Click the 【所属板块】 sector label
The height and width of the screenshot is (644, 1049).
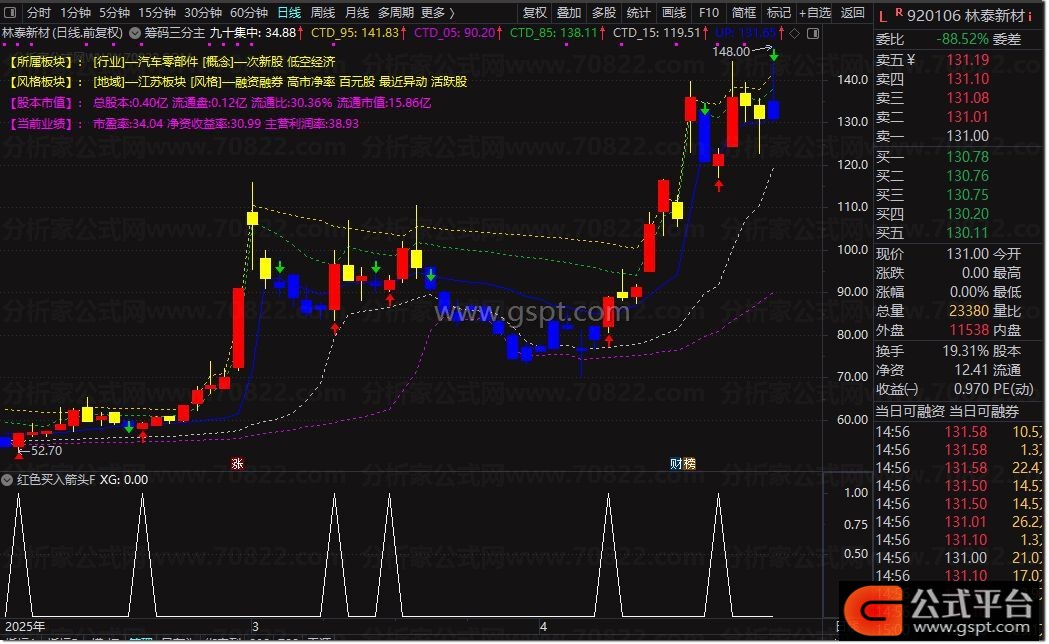(x=41, y=62)
